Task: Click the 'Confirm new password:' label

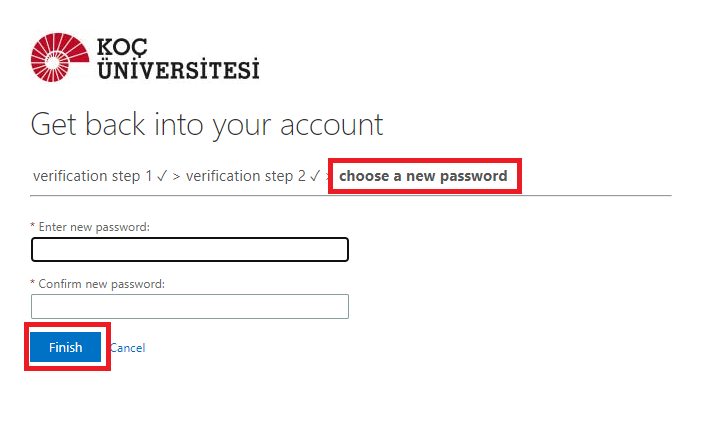Action: click(101, 284)
